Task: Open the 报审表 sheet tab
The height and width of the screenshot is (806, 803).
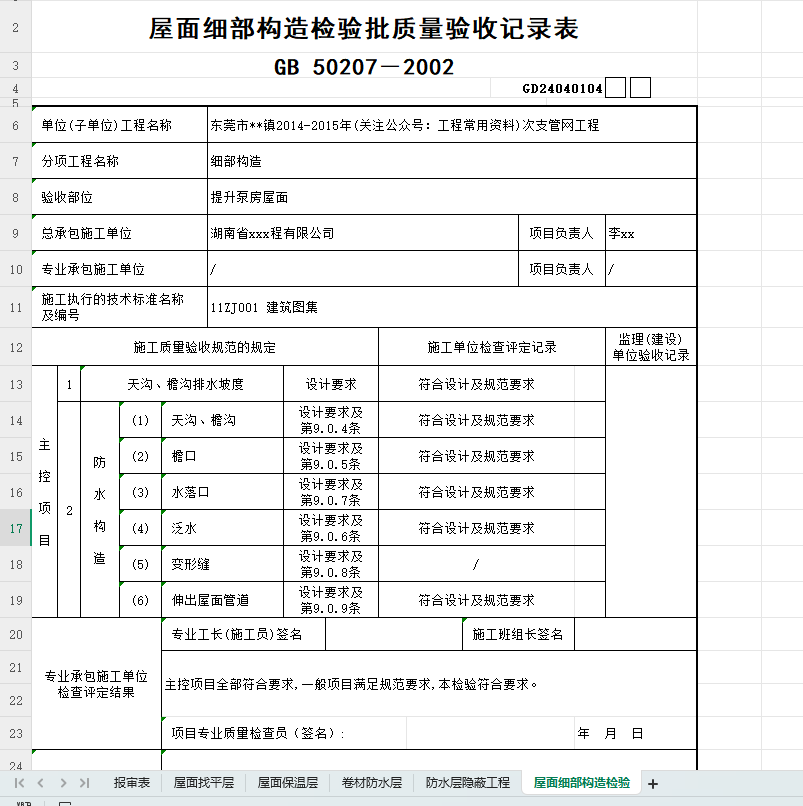Action: [131, 783]
